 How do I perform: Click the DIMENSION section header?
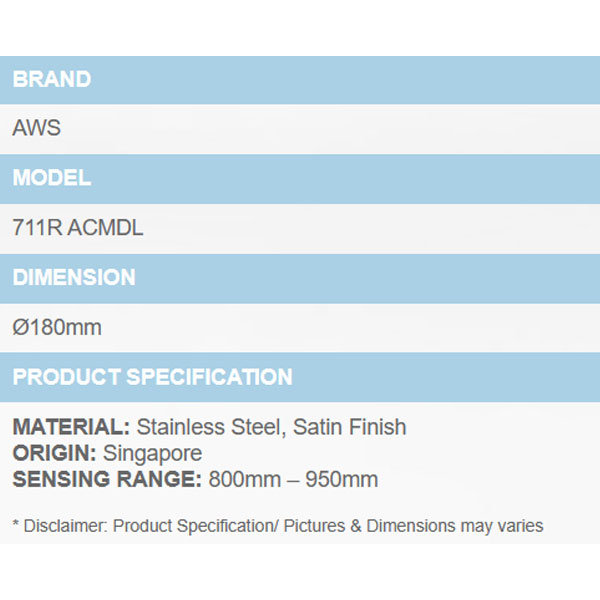click(74, 278)
